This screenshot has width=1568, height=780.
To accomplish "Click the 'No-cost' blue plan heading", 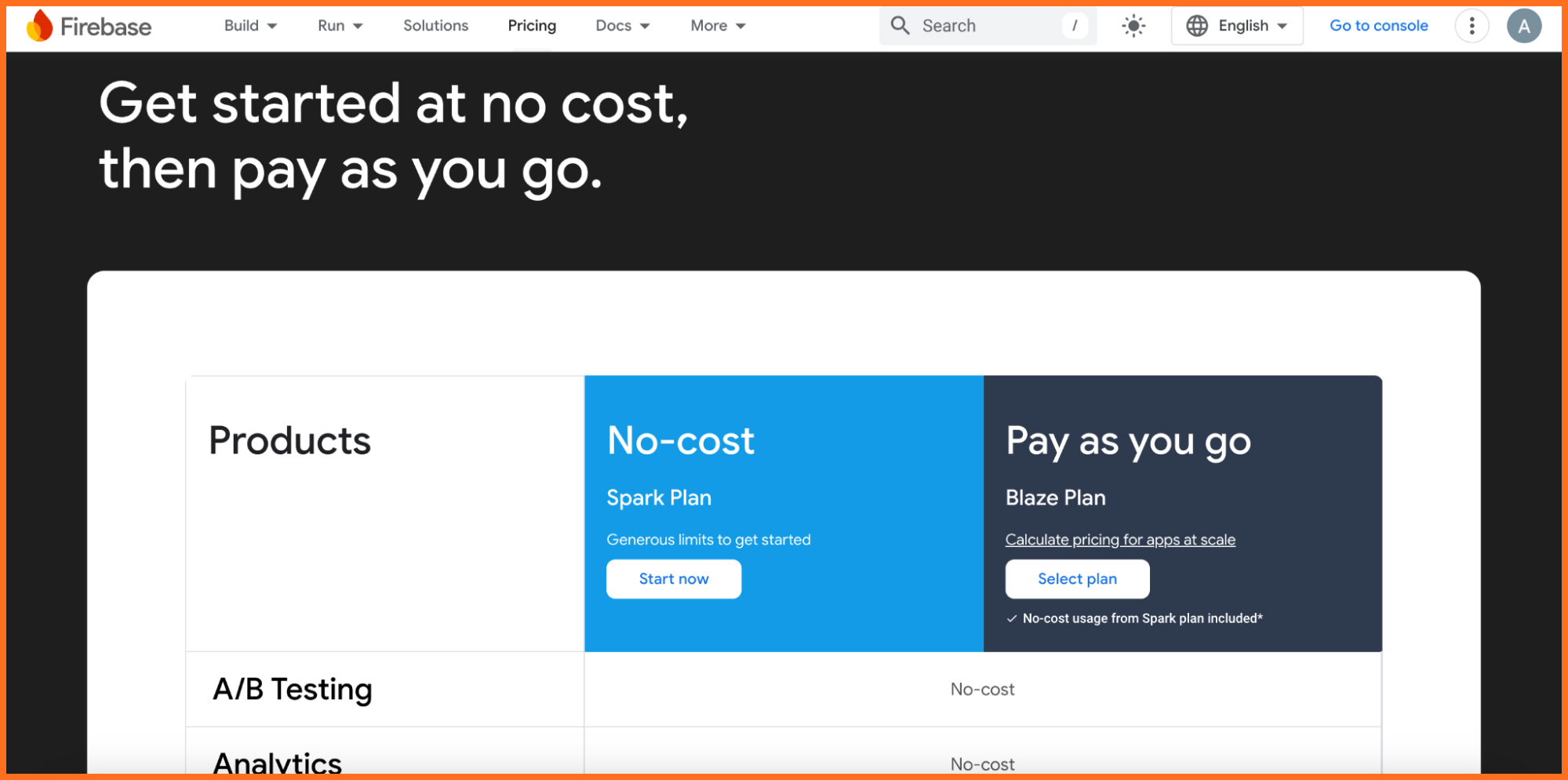I will click(680, 440).
